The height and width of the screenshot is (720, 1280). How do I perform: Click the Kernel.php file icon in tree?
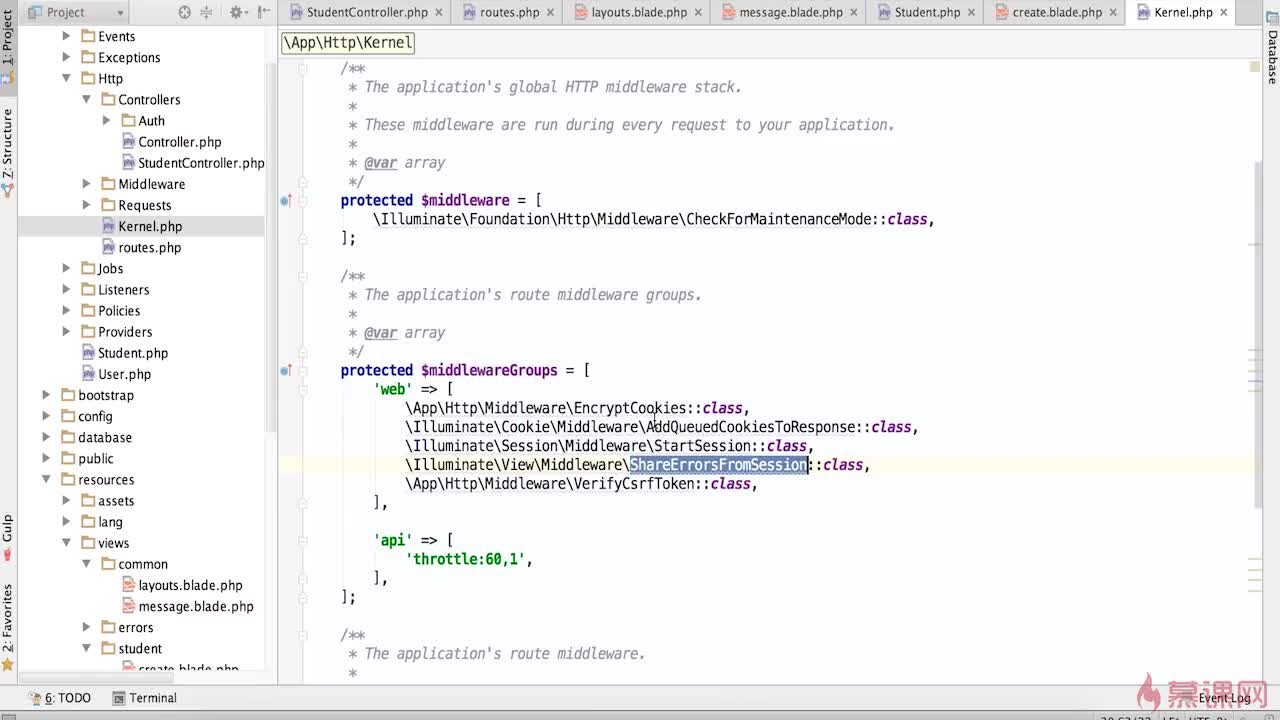point(109,226)
